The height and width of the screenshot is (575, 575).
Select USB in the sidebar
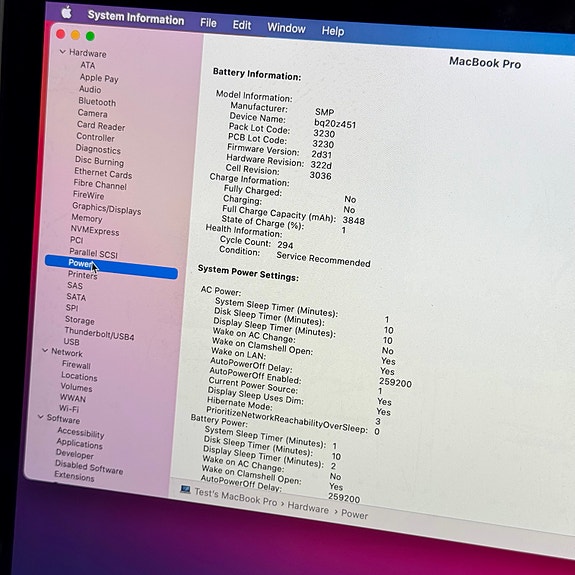coord(71,341)
